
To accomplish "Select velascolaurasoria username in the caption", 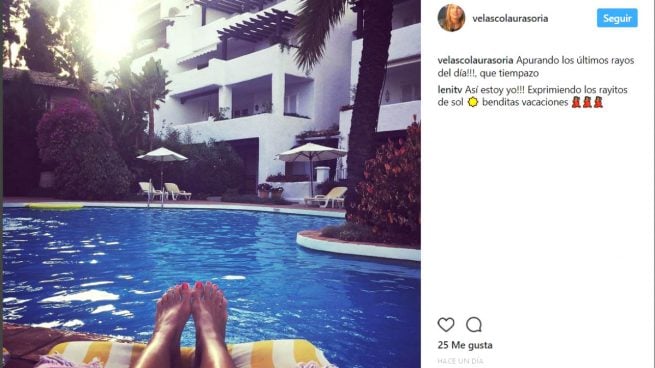I will pyautogui.click(x=475, y=60).
